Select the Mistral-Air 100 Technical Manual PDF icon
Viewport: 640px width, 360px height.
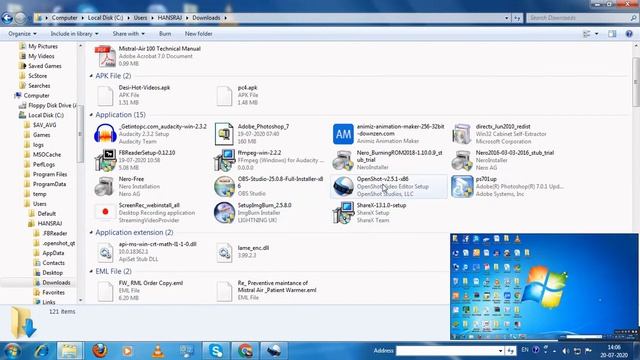[105, 56]
